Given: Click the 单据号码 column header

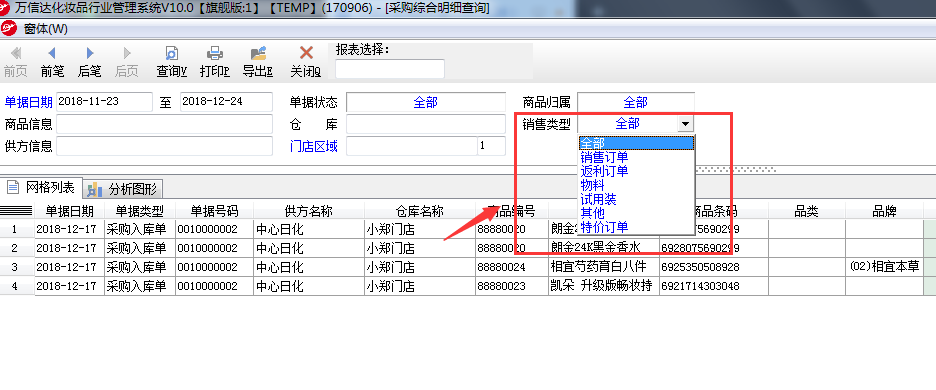Looking at the screenshot, I should [x=214, y=211].
